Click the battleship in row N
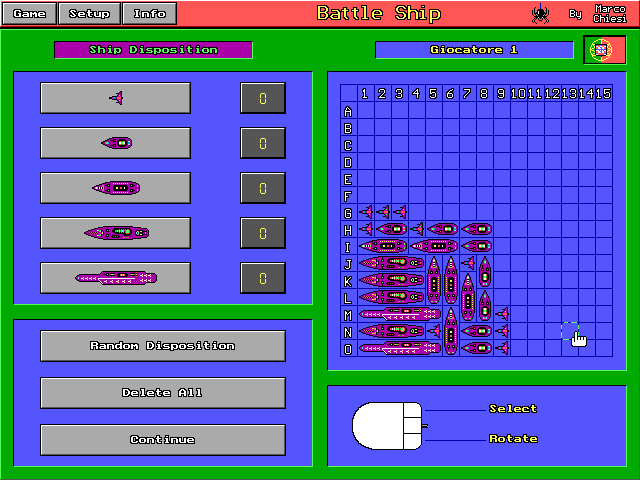This screenshot has width=640, height=480. [x=391, y=331]
